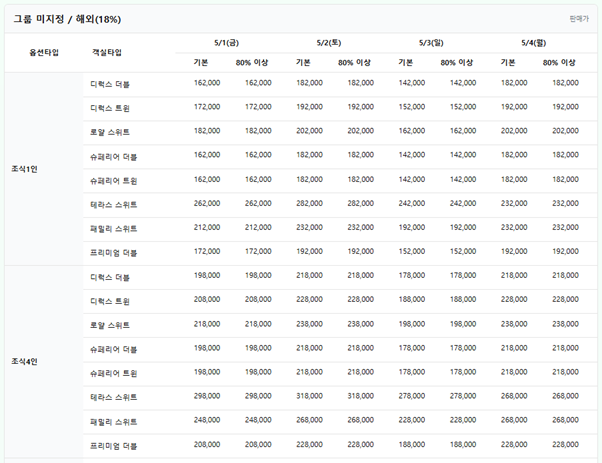The image size is (602, 463).
Task: Click 5/2 기본 price for 조식4인 로얄 스위트
Action: click(x=310, y=325)
